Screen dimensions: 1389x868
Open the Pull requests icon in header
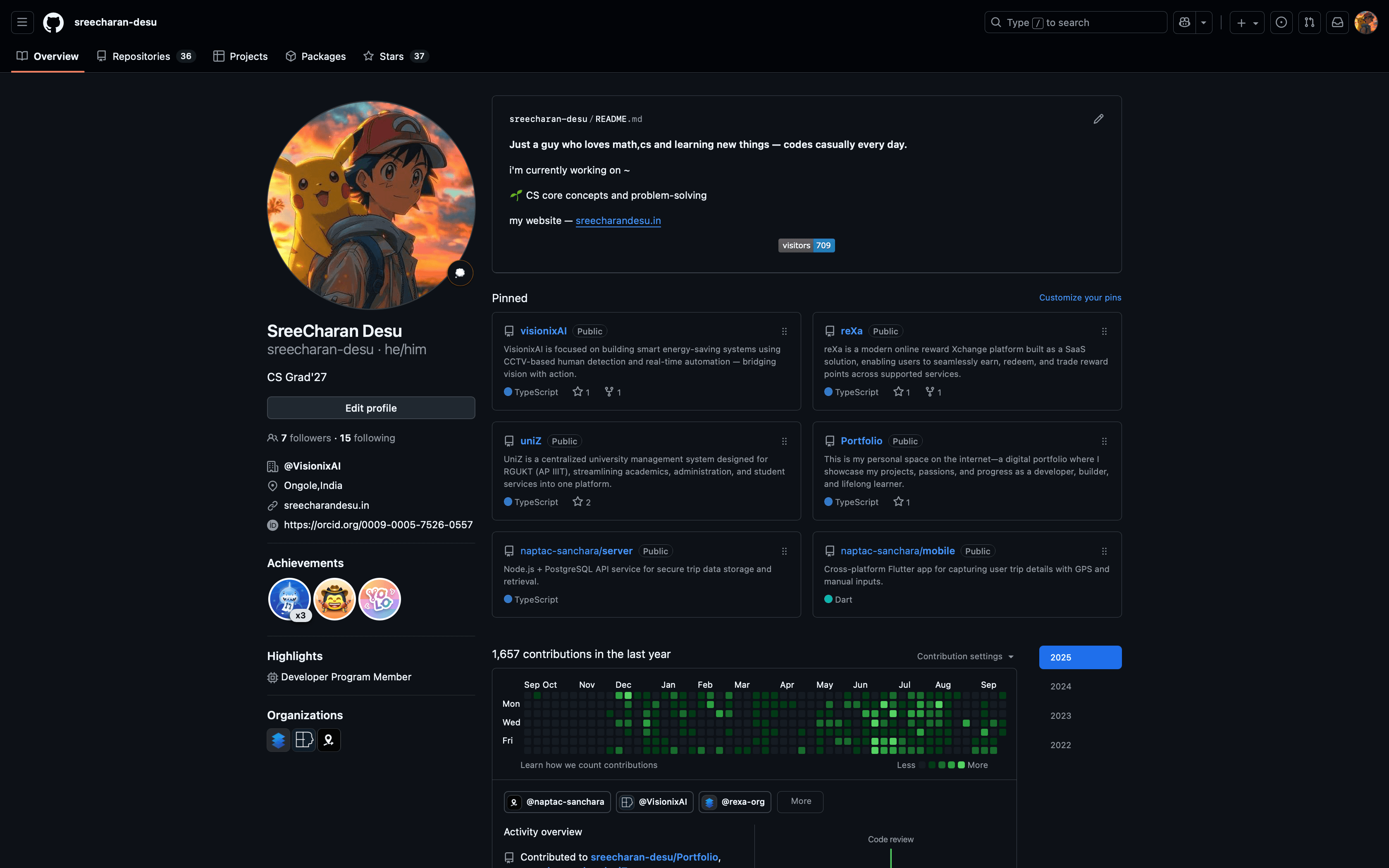1309,22
